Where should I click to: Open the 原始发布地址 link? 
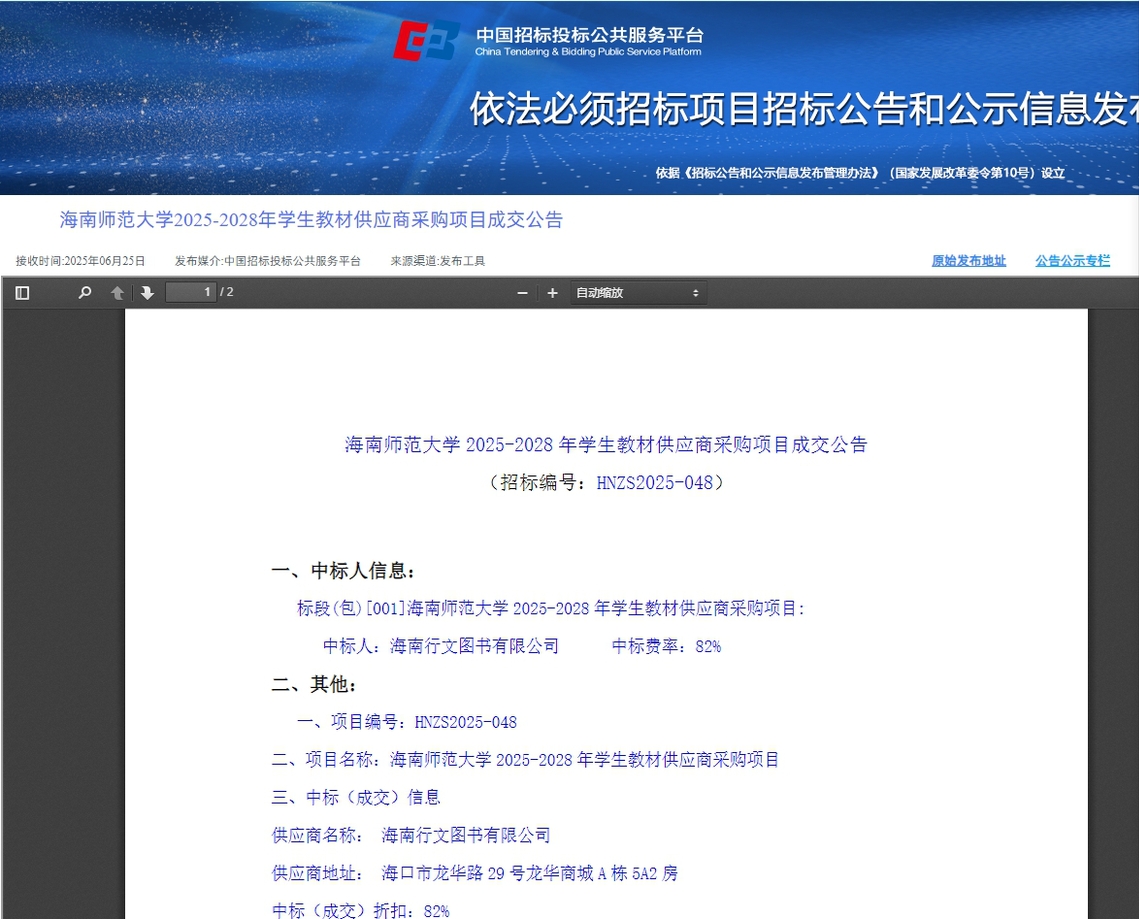pos(968,261)
